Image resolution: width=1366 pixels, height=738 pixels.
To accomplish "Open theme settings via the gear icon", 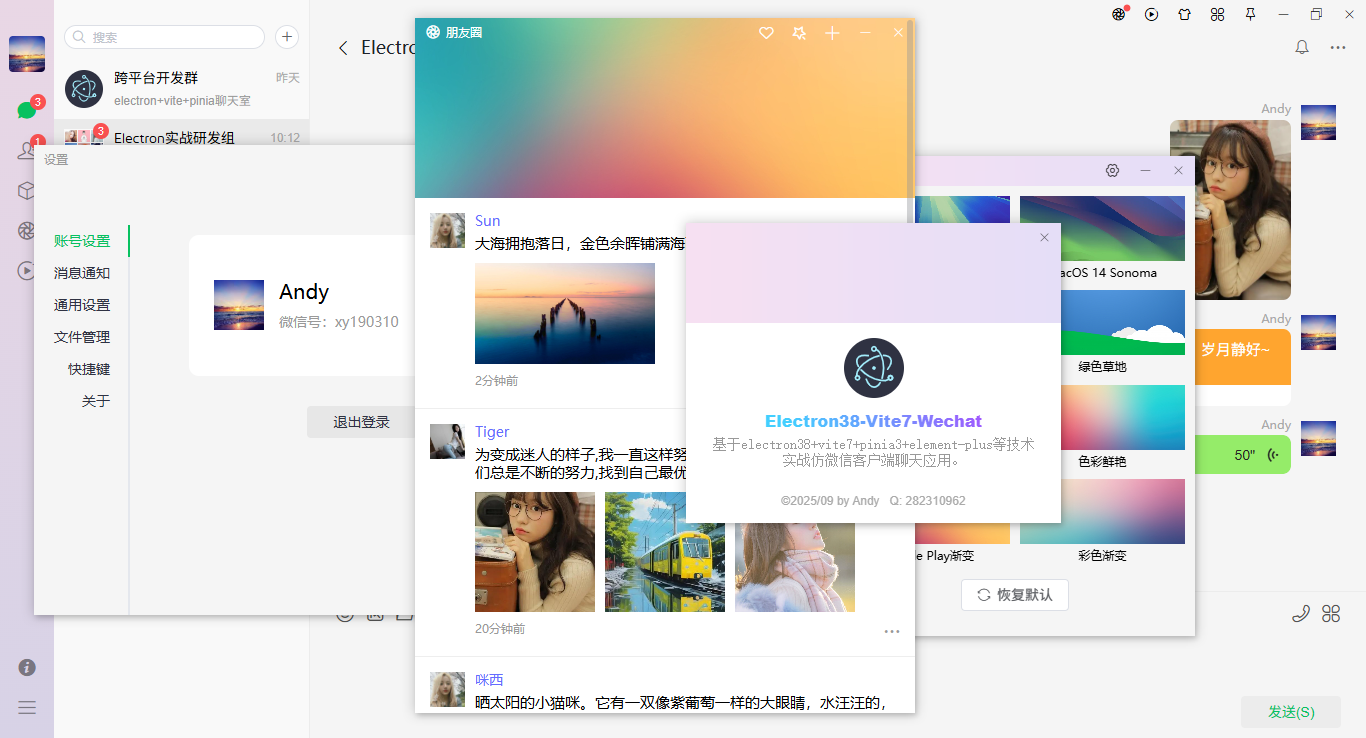I will click(x=1112, y=170).
